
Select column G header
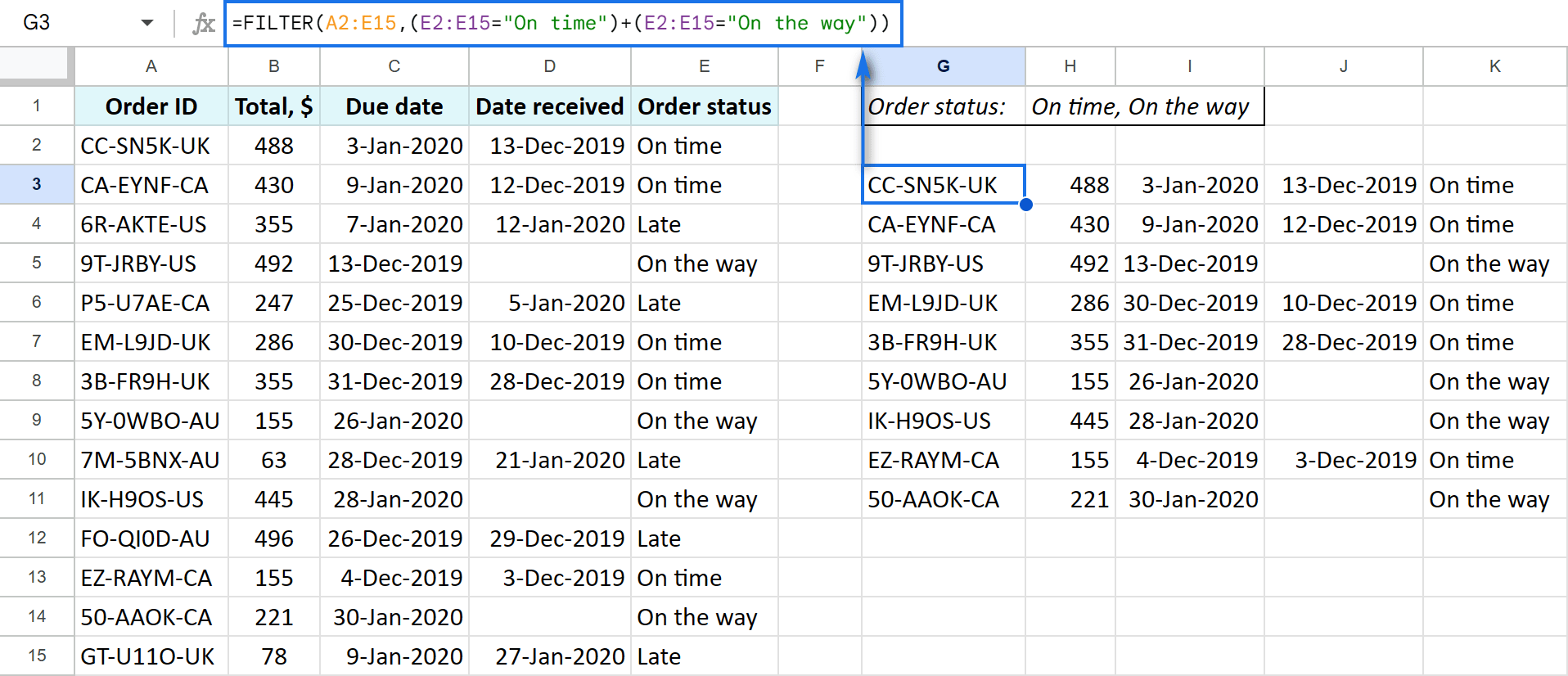click(x=943, y=66)
